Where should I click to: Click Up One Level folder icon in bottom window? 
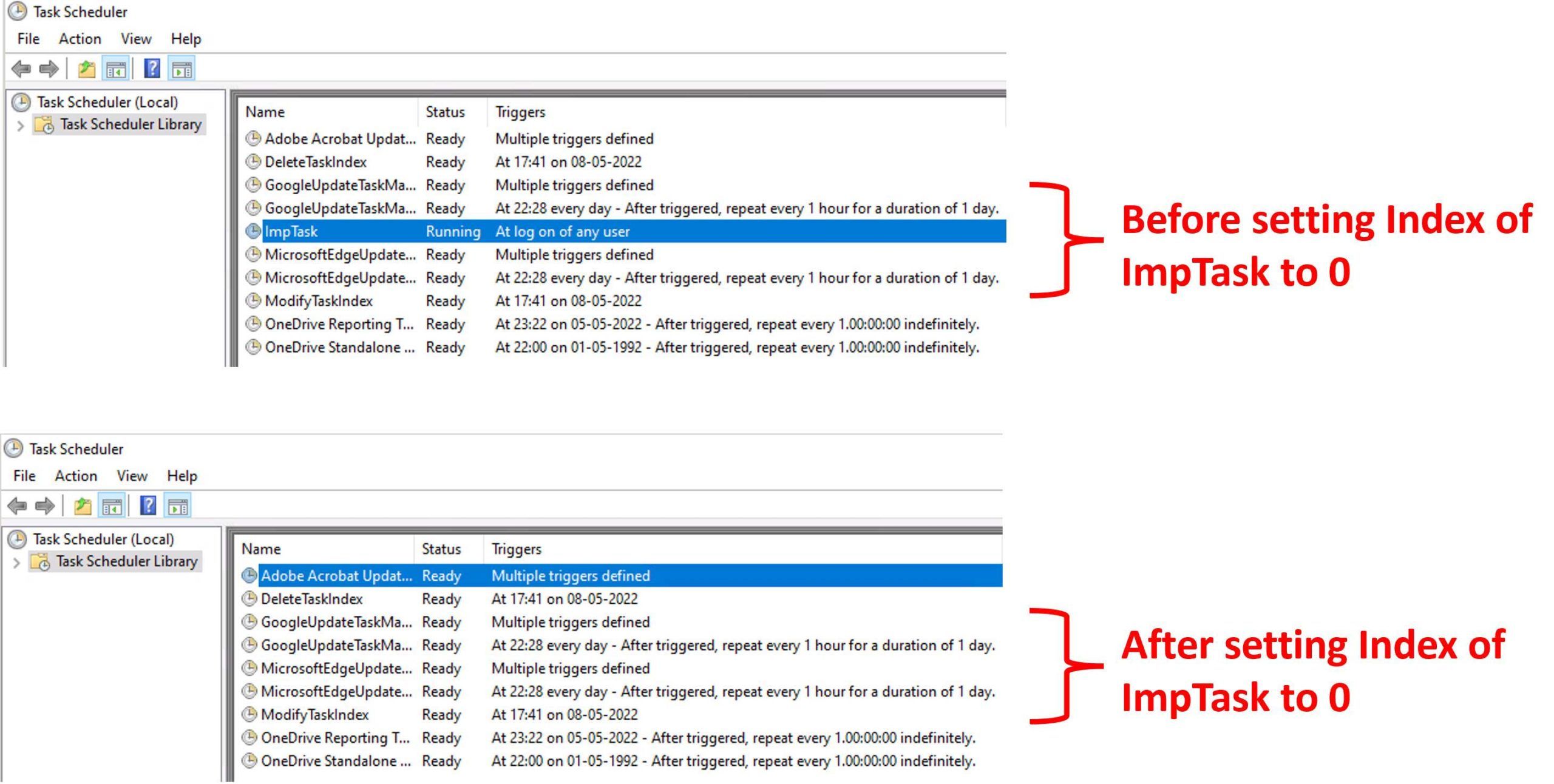(83, 506)
